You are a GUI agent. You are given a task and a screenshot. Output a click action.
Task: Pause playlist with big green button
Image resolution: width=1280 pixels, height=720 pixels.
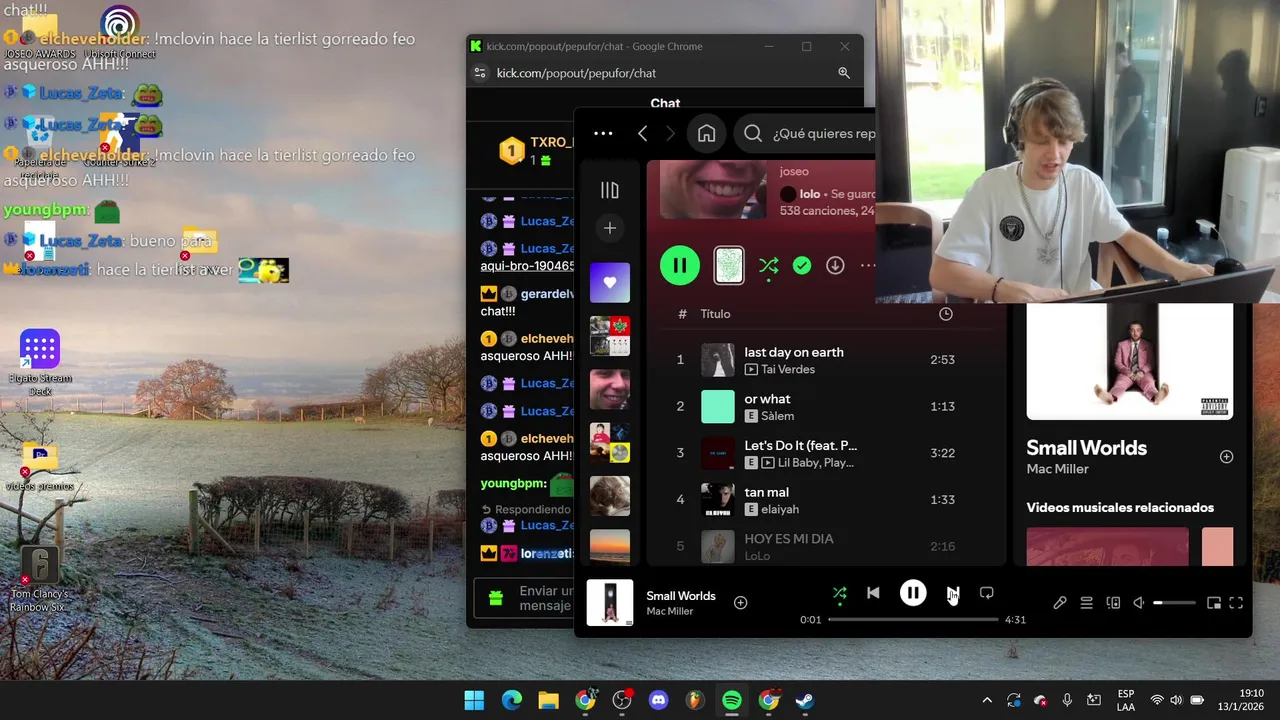pyautogui.click(x=680, y=265)
